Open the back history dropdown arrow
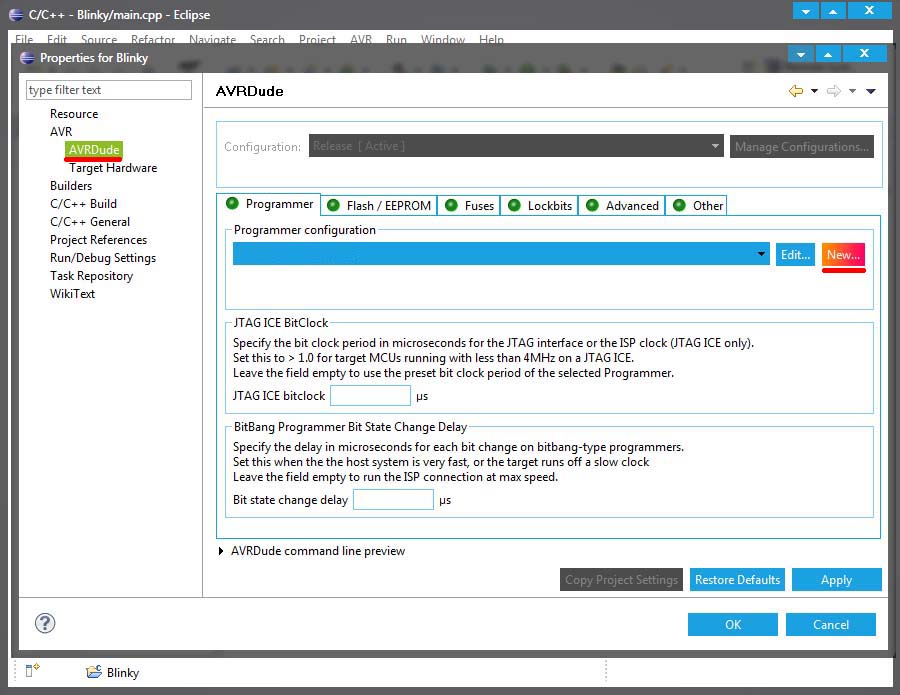The height and width of the screenshot is (695, 900). 814,91
